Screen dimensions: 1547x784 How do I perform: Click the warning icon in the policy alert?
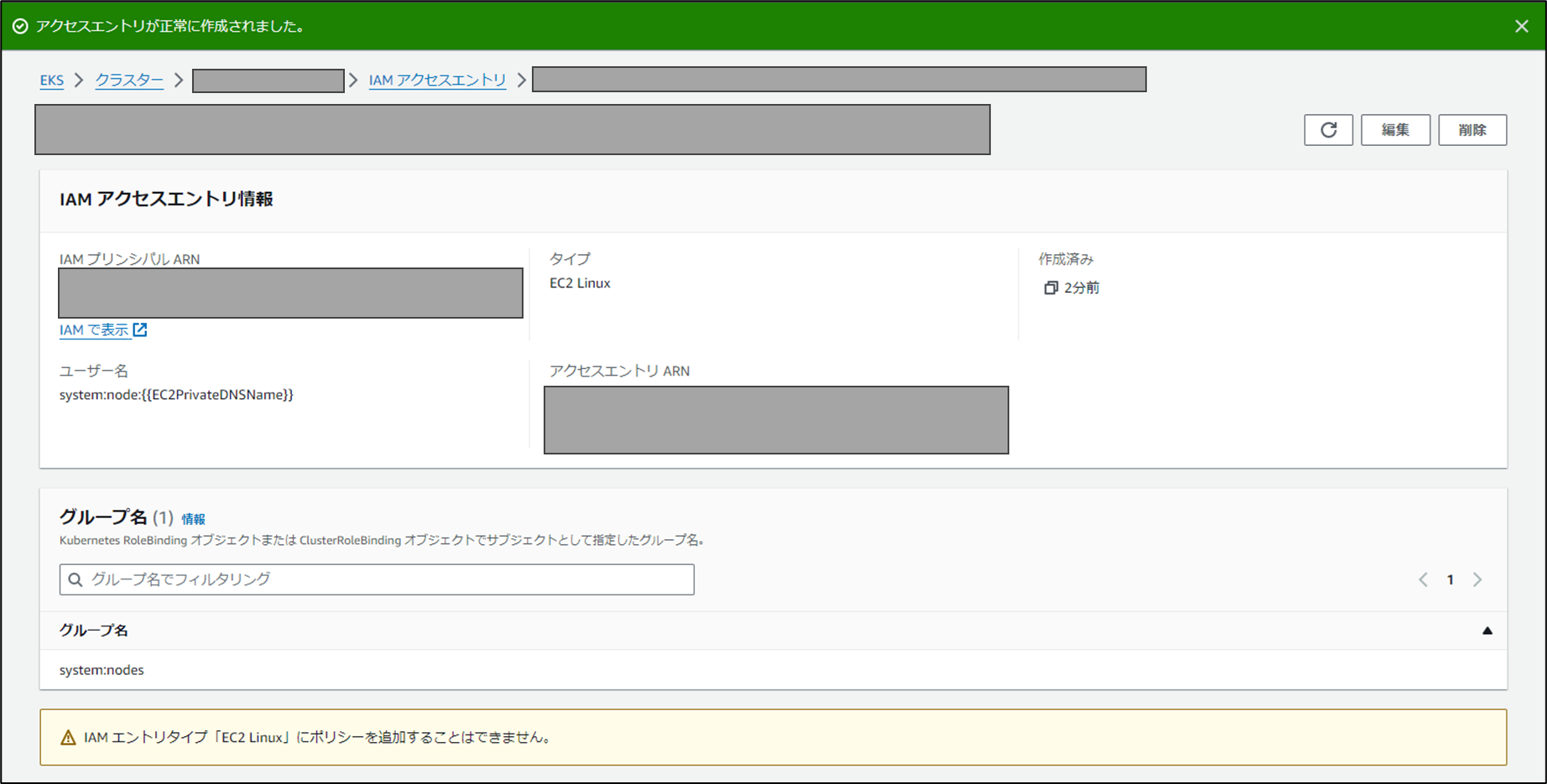click(68, 738)
